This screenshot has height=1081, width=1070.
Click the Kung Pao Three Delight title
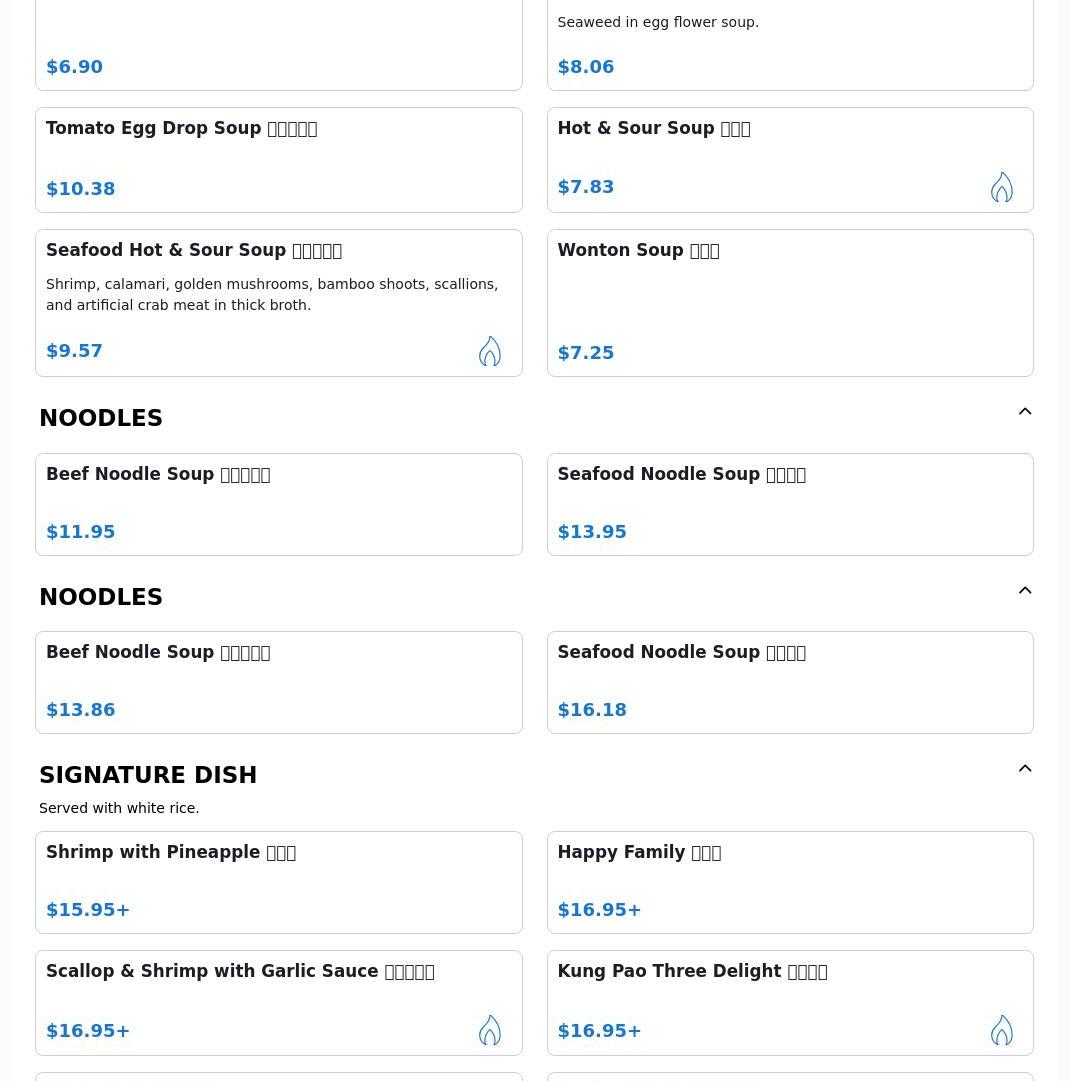click(691, 972)
